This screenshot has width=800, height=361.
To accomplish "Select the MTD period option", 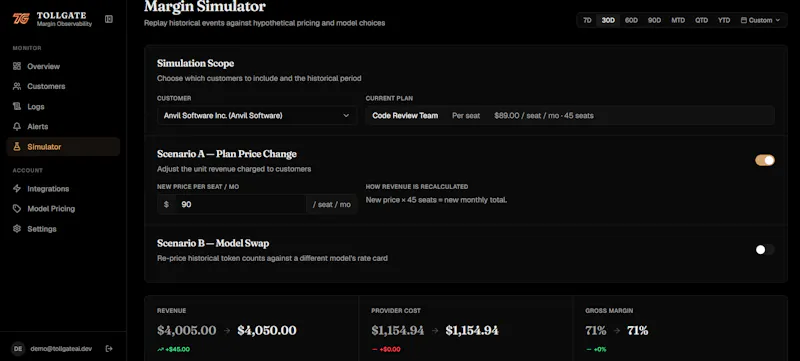I will (678, 20).
